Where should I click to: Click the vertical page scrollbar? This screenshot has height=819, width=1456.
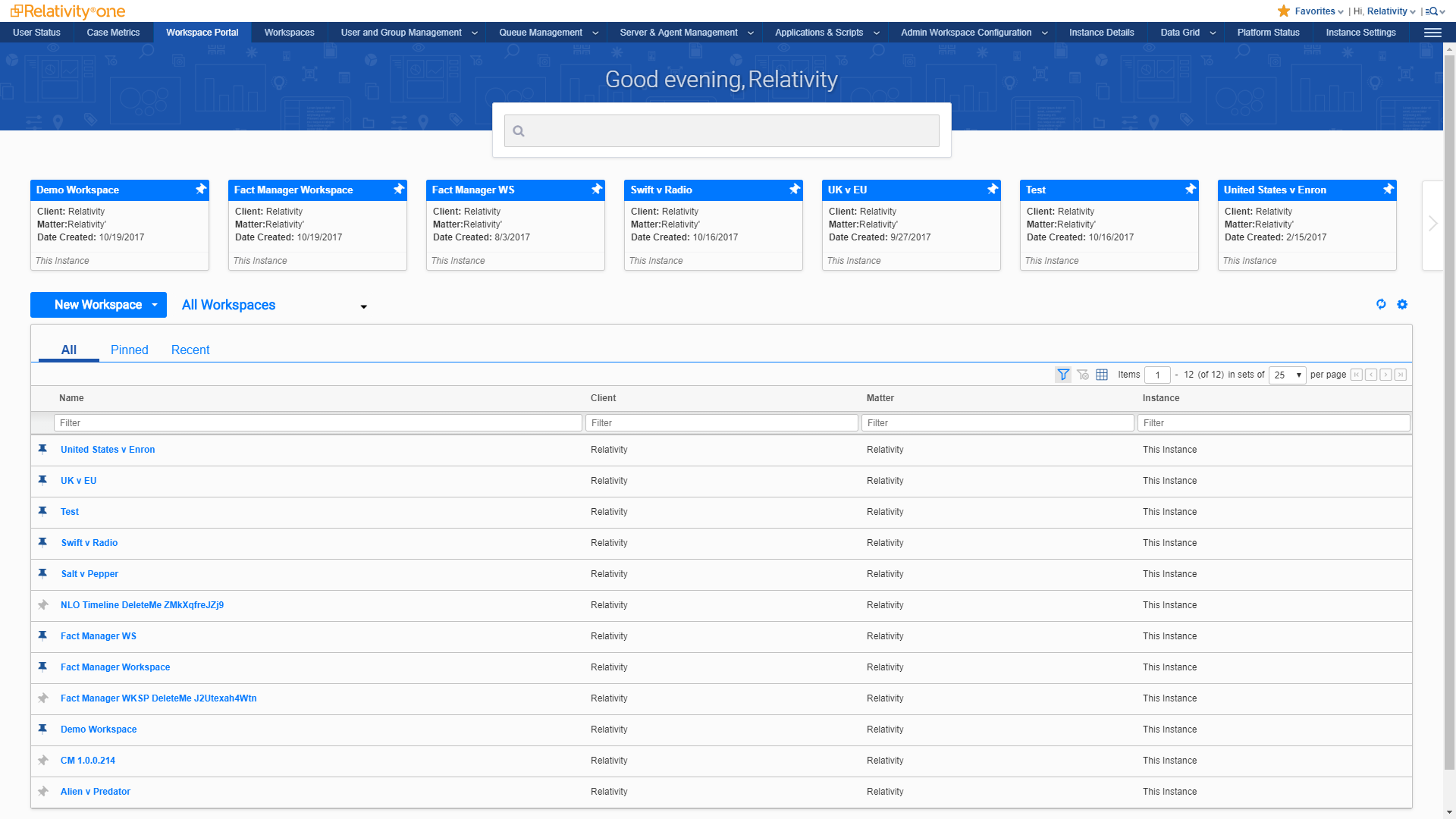click(1449, 409)
